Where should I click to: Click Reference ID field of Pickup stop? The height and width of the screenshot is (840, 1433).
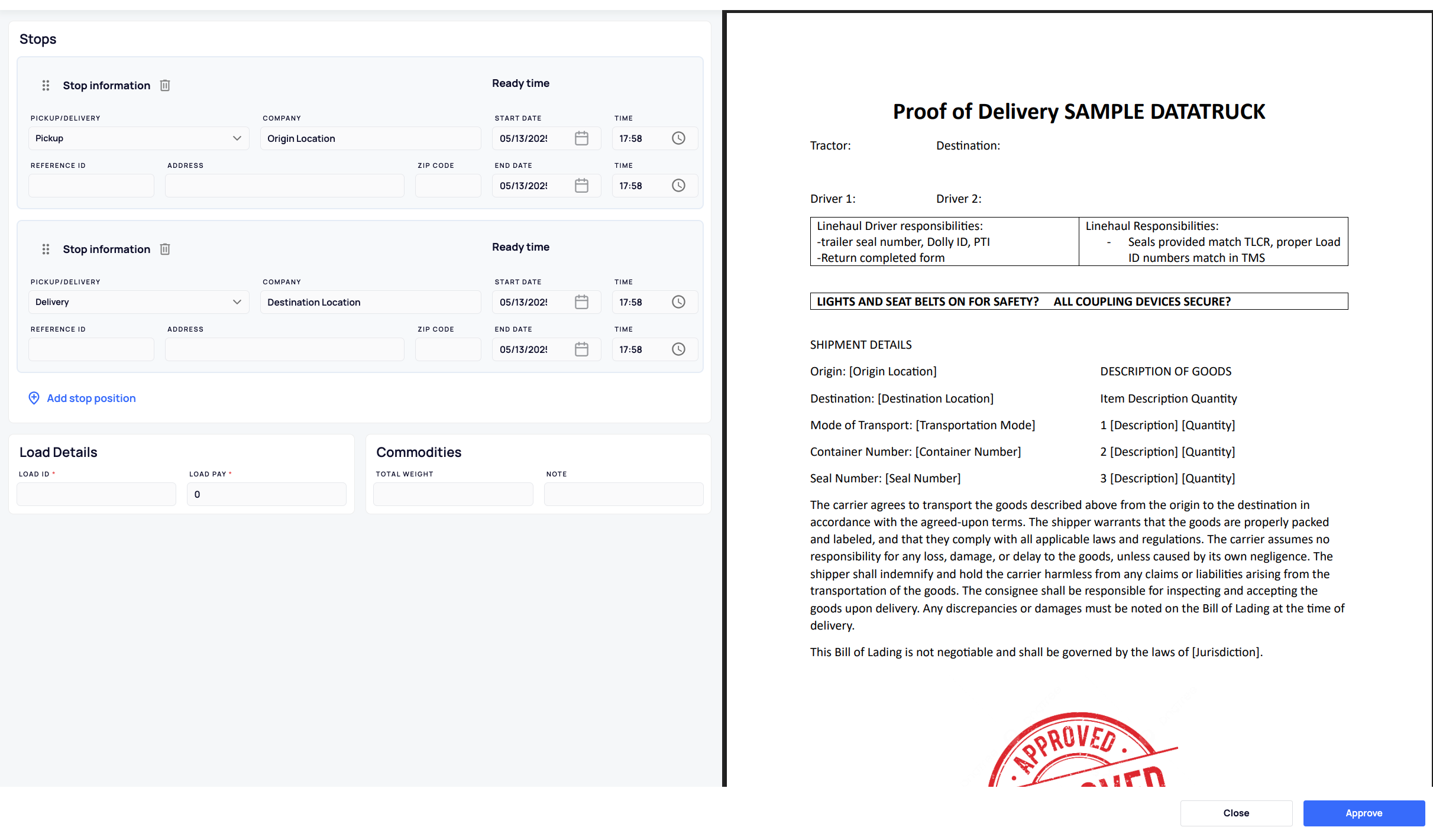pyautogui.click(x=91, y=186)
